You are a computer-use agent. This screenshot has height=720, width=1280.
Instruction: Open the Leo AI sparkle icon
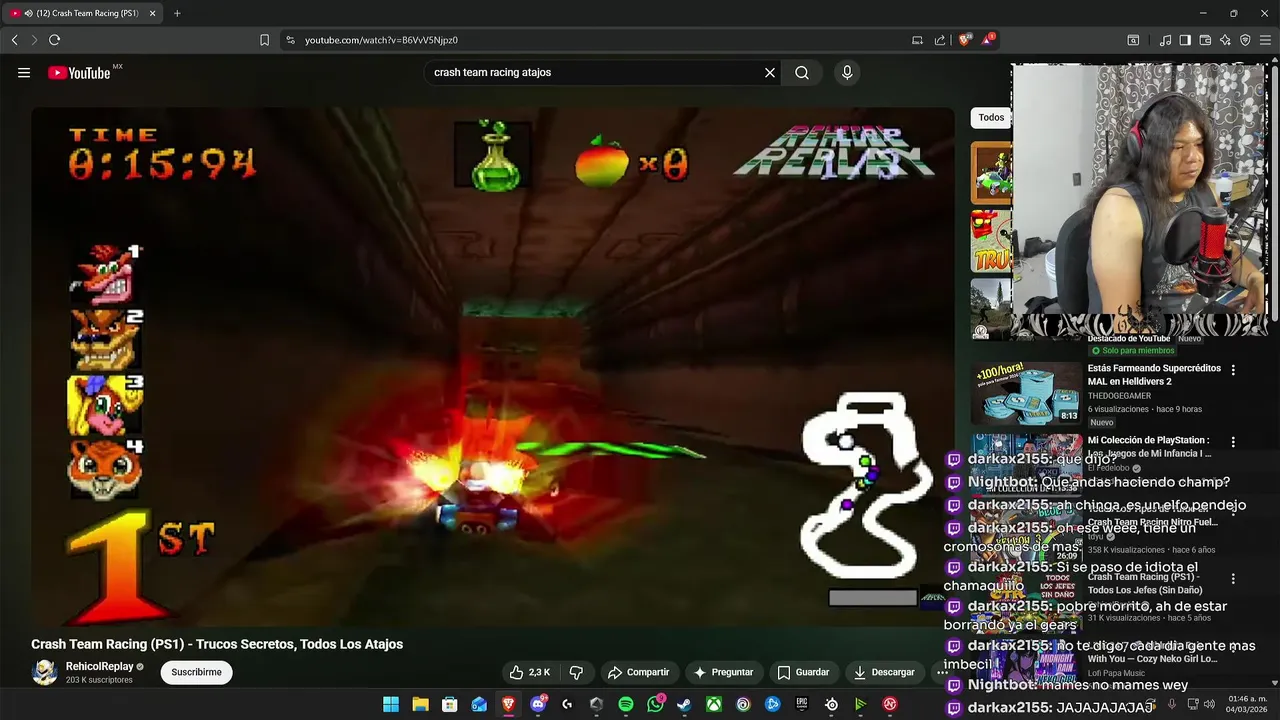[x=1225, y=40]
